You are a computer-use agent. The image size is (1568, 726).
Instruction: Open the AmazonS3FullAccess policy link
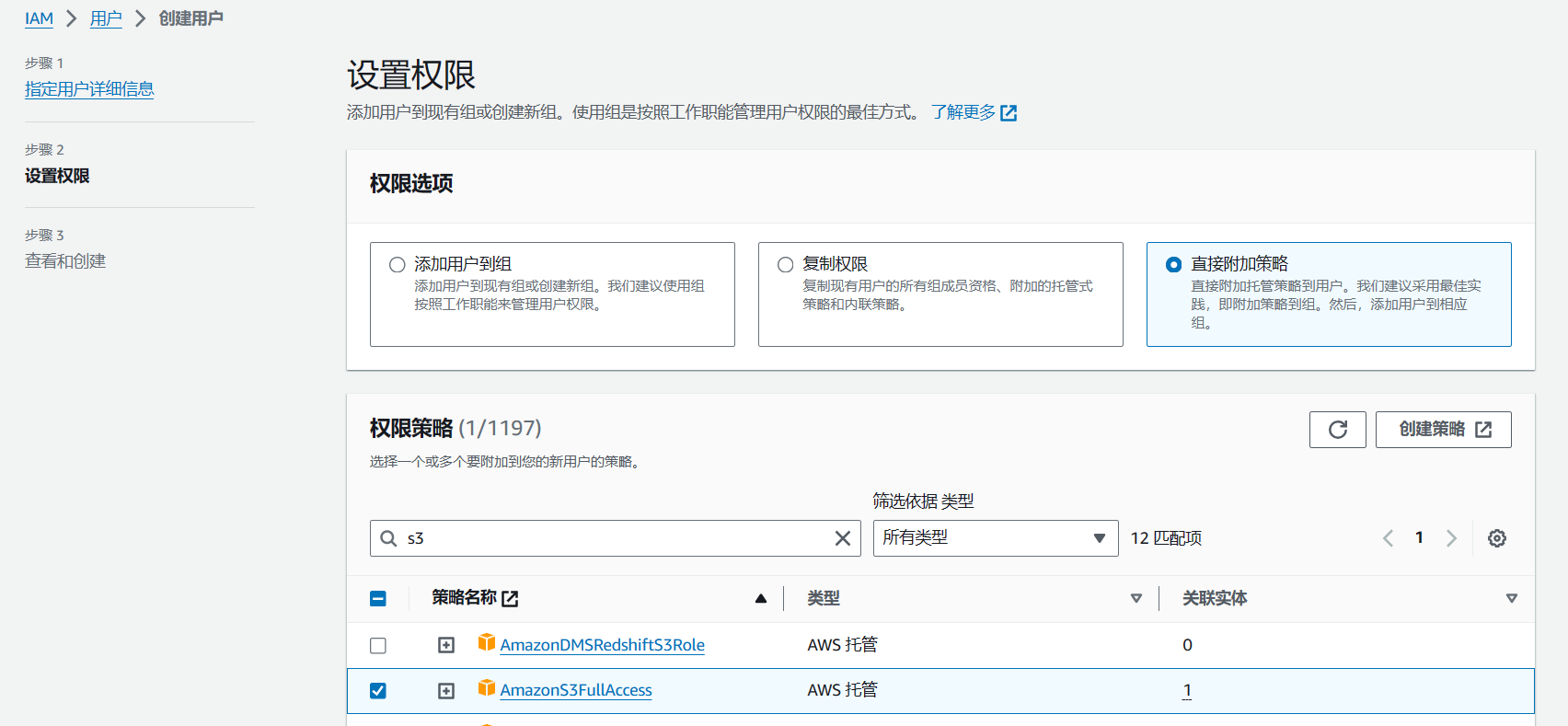(x=576, y=690)
